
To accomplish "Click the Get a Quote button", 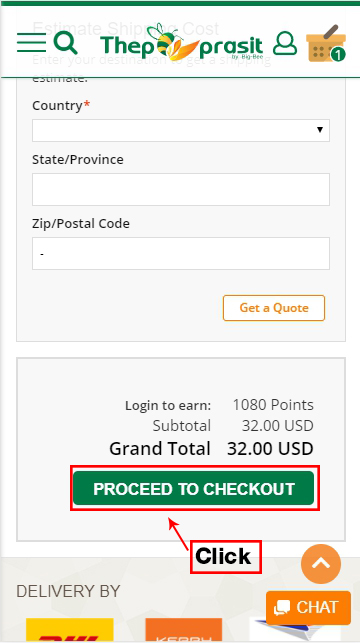I will point(274,308).
